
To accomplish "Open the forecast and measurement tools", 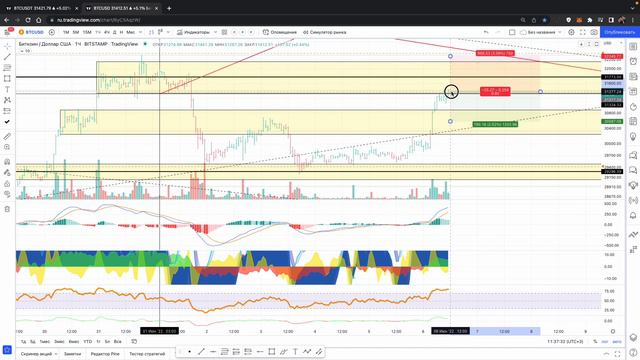I will (7, 111).
